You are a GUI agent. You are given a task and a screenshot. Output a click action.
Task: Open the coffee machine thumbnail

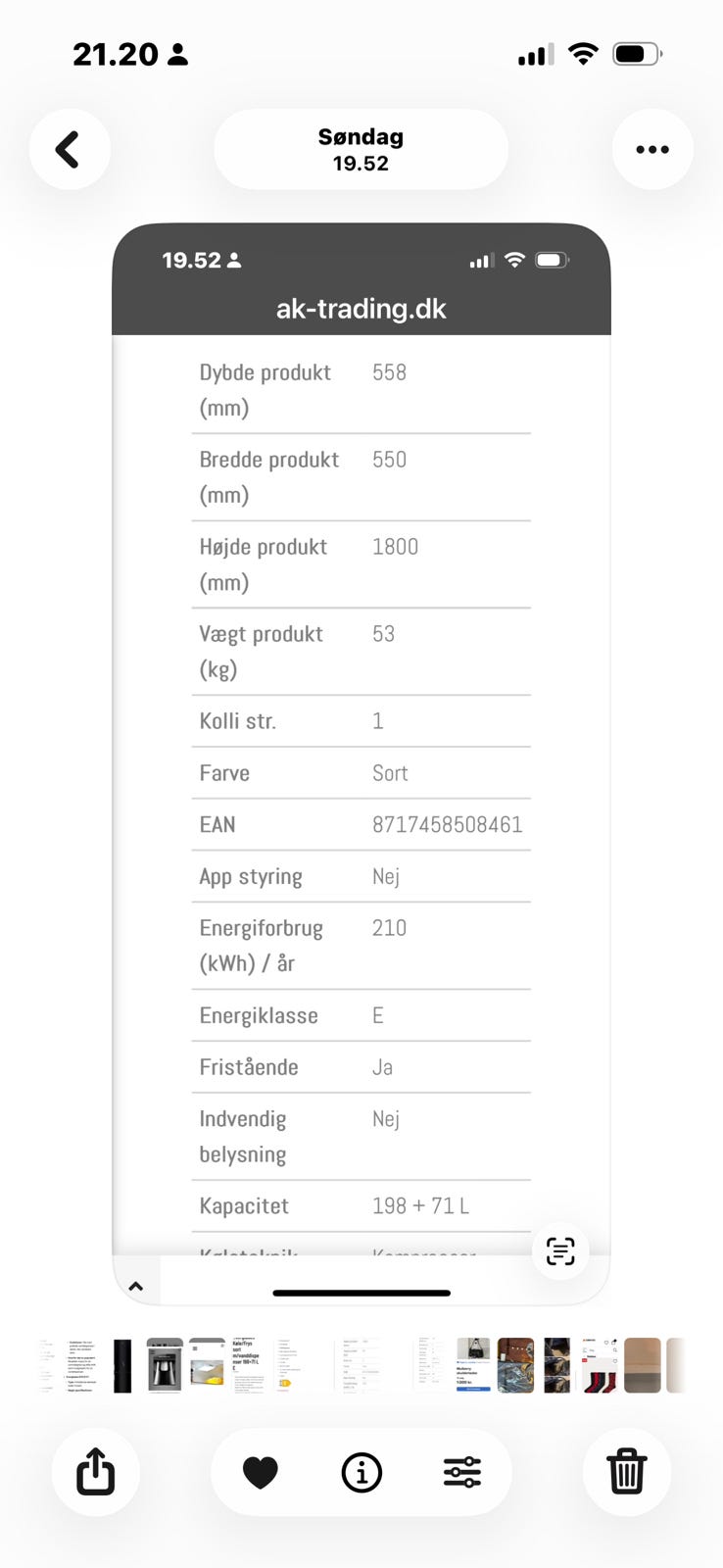(x=165, y=1365)
